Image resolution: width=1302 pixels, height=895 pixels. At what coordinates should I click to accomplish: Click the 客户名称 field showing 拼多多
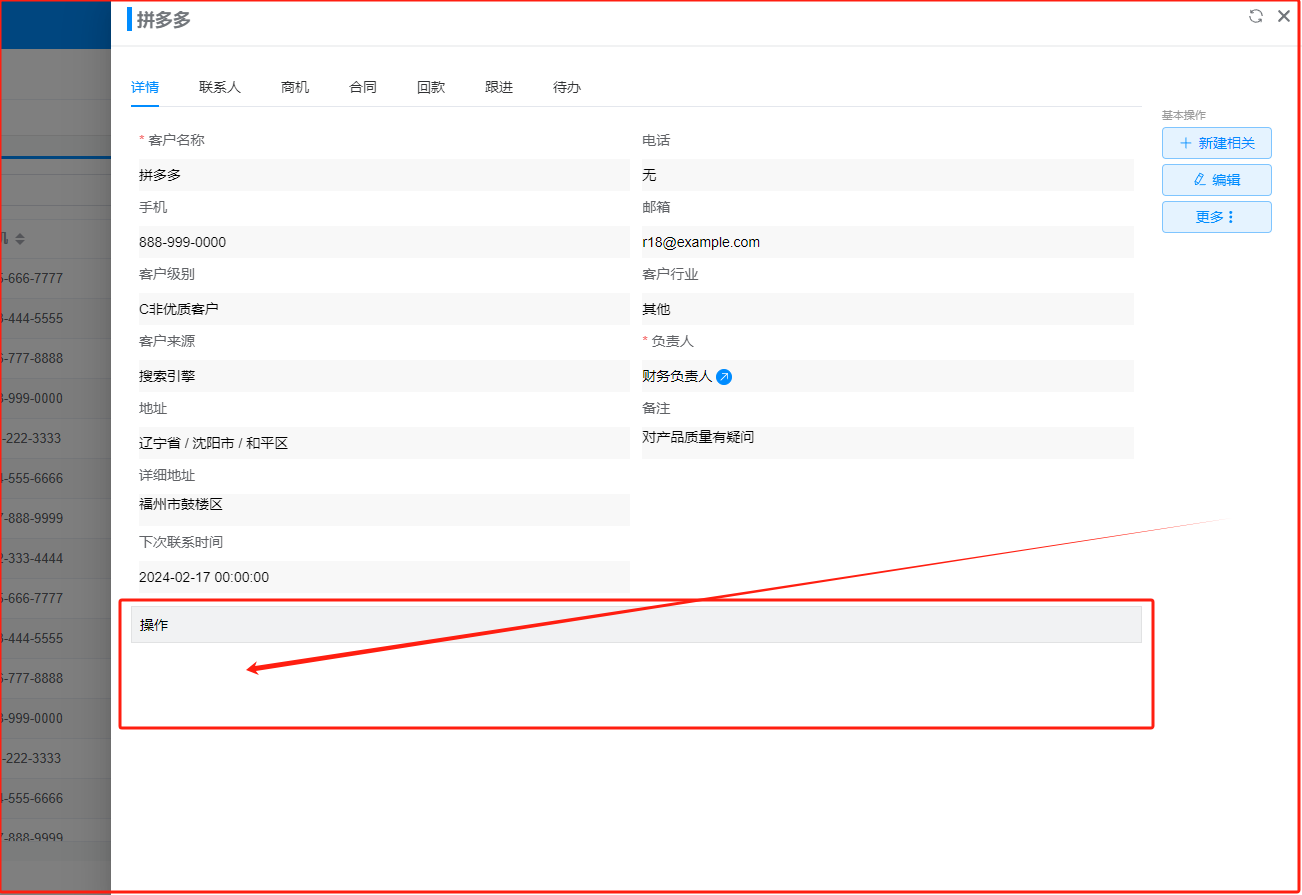pyautogui.click(x=384, y=175)
